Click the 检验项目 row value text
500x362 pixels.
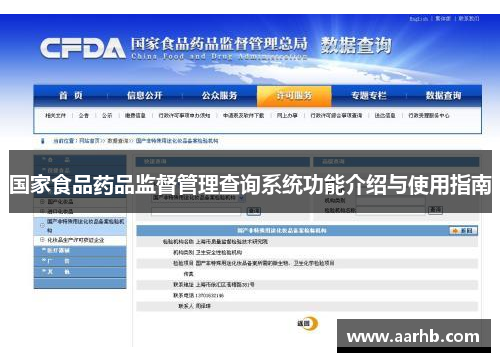pos(265,263)
